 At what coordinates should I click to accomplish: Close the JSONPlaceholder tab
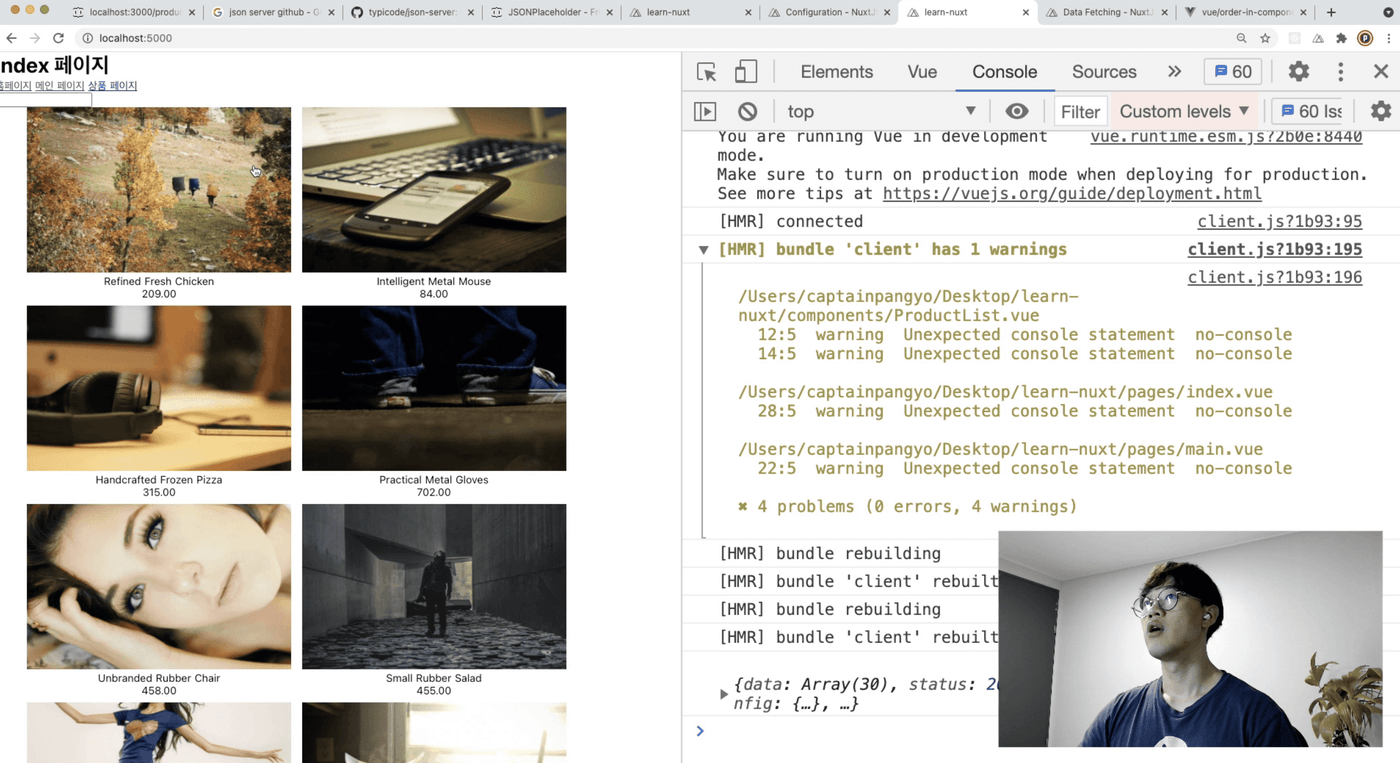point(609,13)
